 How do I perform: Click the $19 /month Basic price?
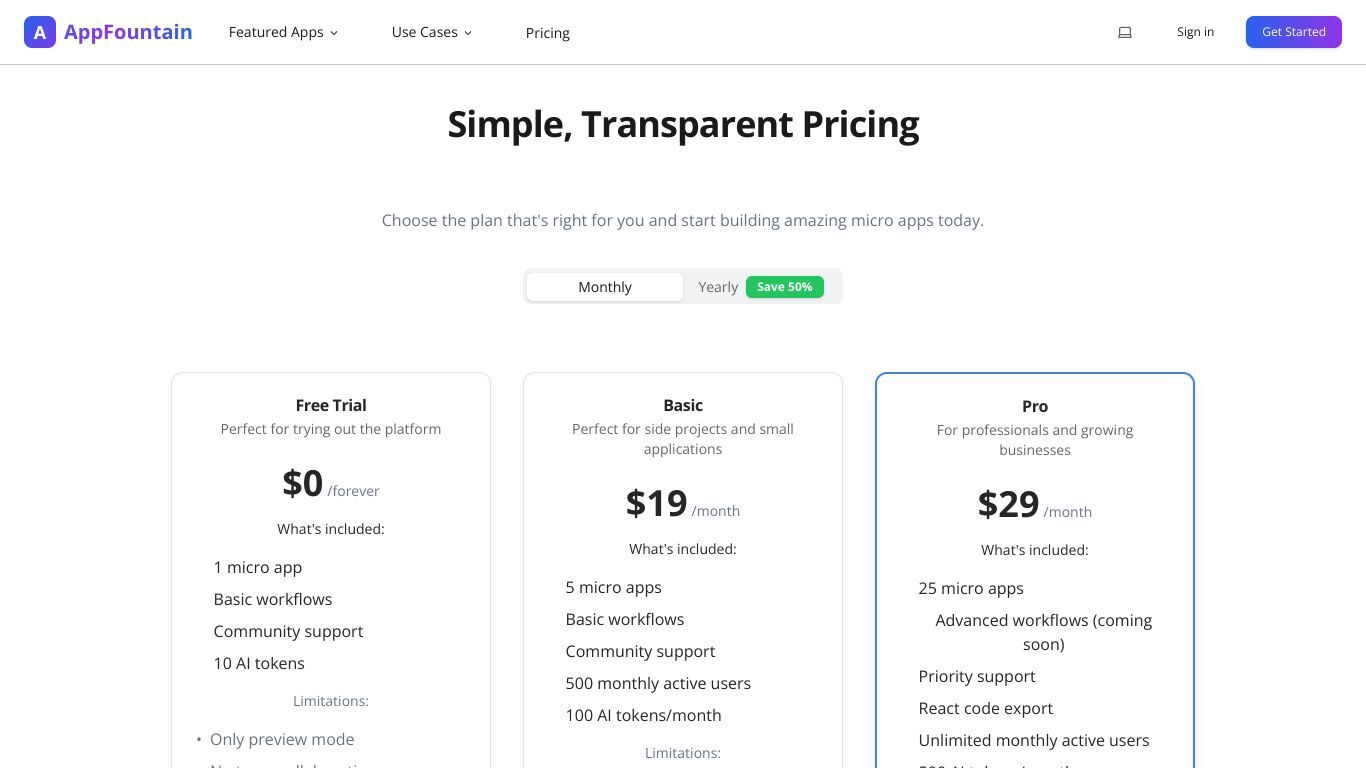click(x=683, y=503)
